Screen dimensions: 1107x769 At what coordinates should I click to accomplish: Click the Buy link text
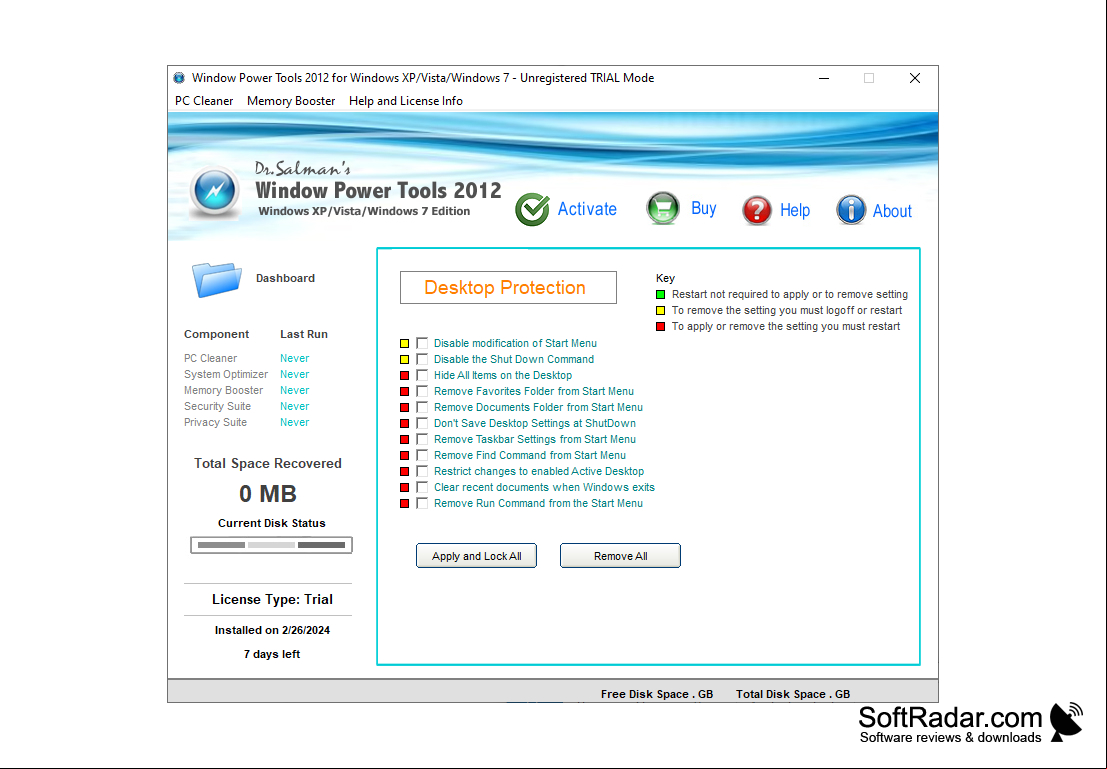click(704, 208)
